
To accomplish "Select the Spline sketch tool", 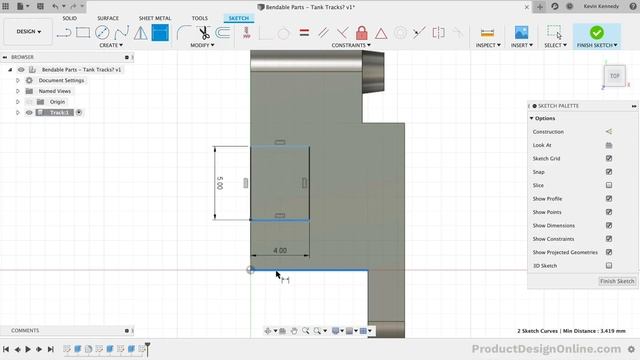I will pyautogui.click(x=122, y=33).
